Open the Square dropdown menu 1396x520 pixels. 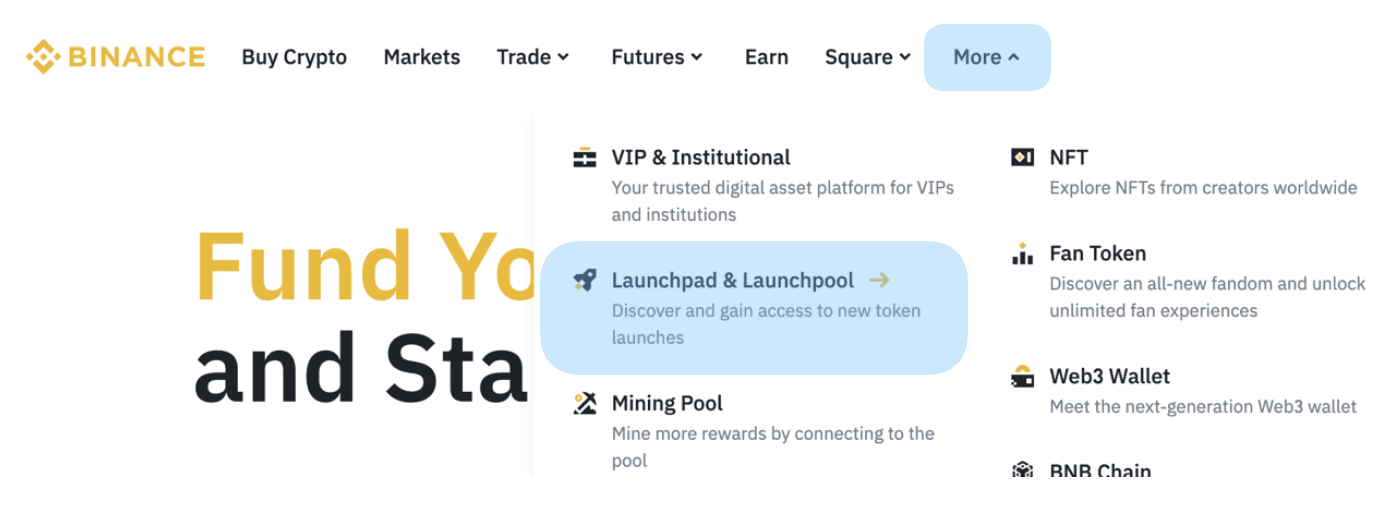click(x=868, y=57)
